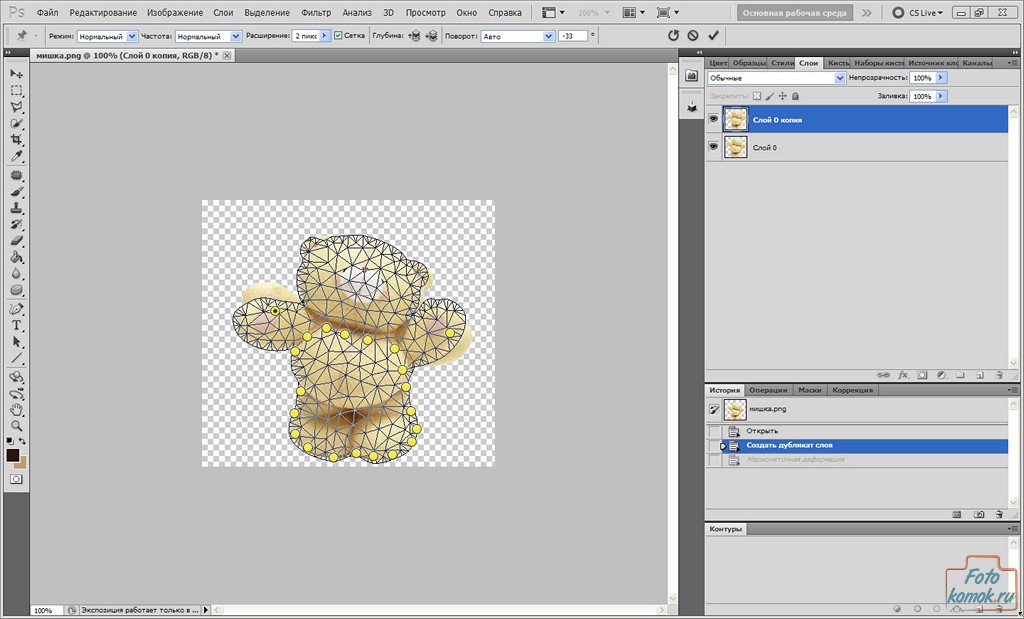Image resolution: width=1024 pixels, height=619 pixels.
Task: Select the Crop tool in toolbox
Action: coord(17,140)
